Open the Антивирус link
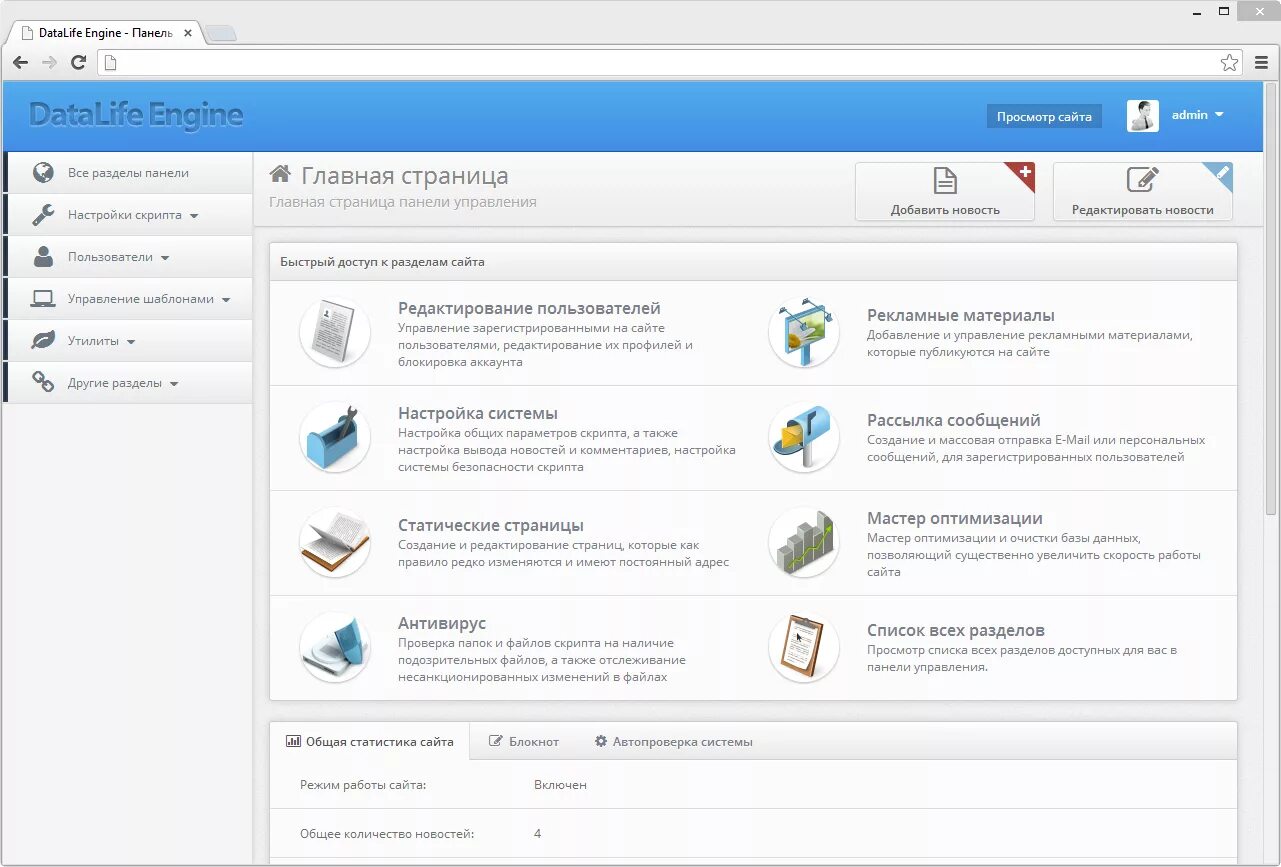This screenshot has height=867, width=1281. click(x=442, y=623)
